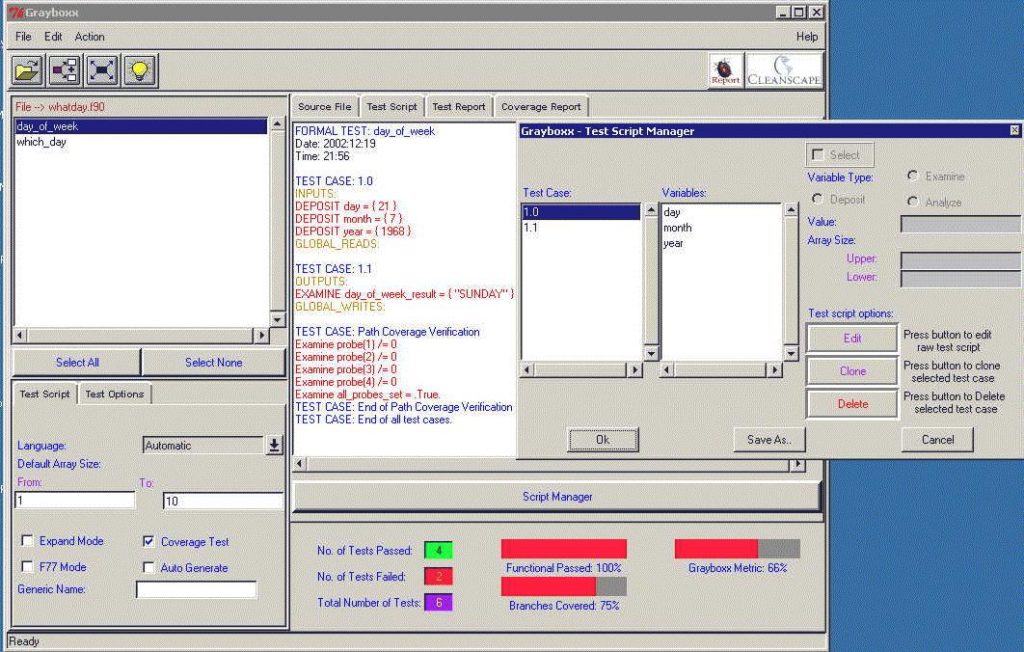Select the month variable
The height and width of the screenshot is (652, 1024).
[x=722, y=227]
